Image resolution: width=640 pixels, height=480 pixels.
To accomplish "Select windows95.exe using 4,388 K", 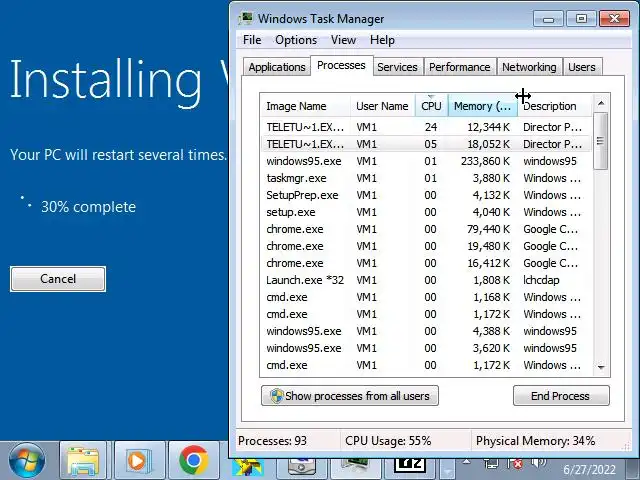I will [426, 331].
